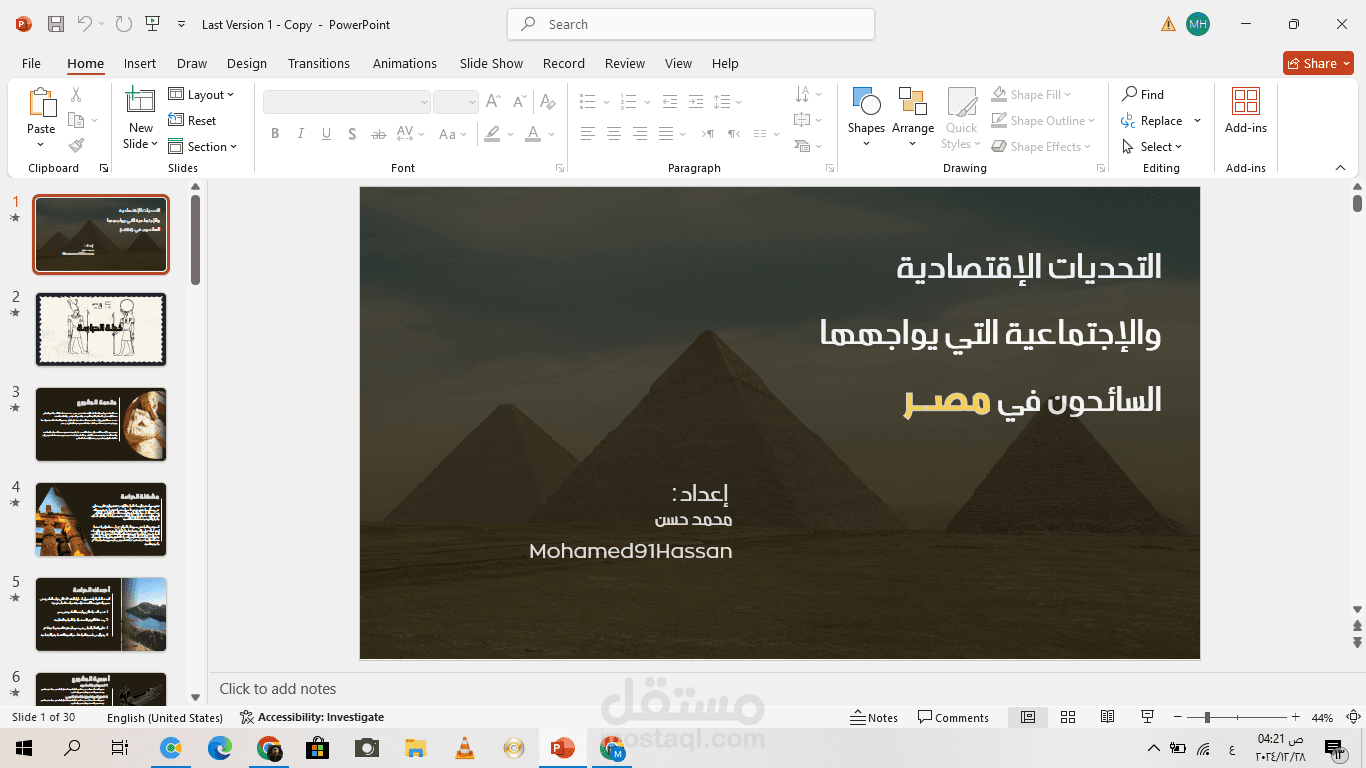This screenshot has width=1366, height=768.
Task: Click the Reset slide button
Action: point(193,121)
